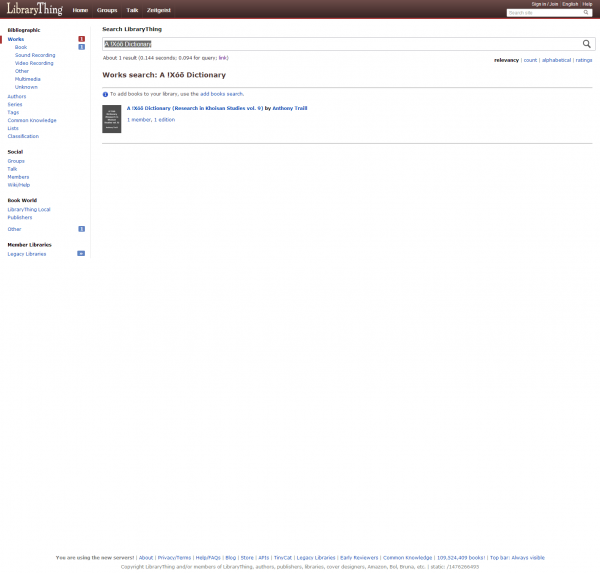Sort results by relevancy

coord(506,60)
